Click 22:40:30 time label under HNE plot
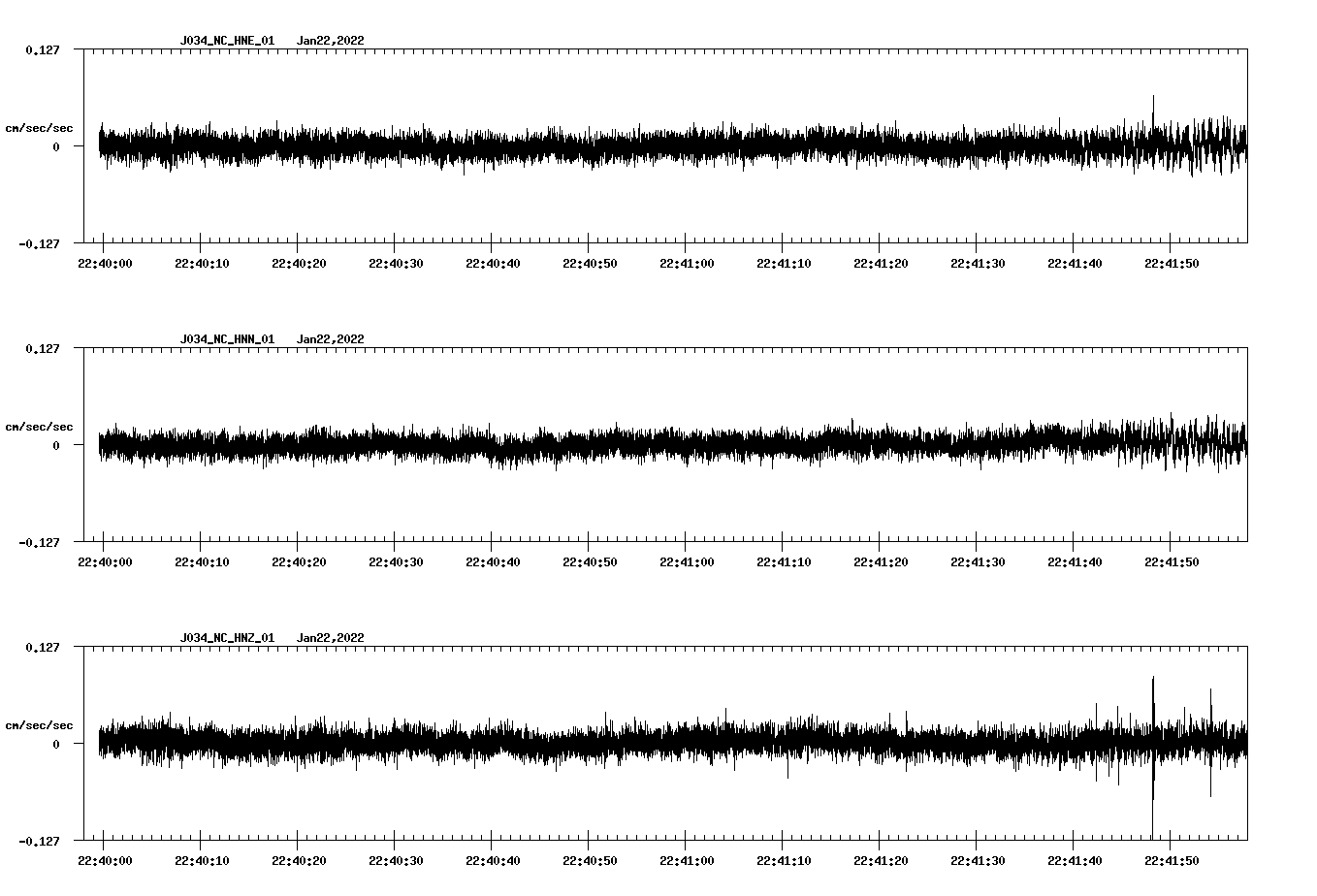Screen dimensions: 1317x896 point(396,264)
